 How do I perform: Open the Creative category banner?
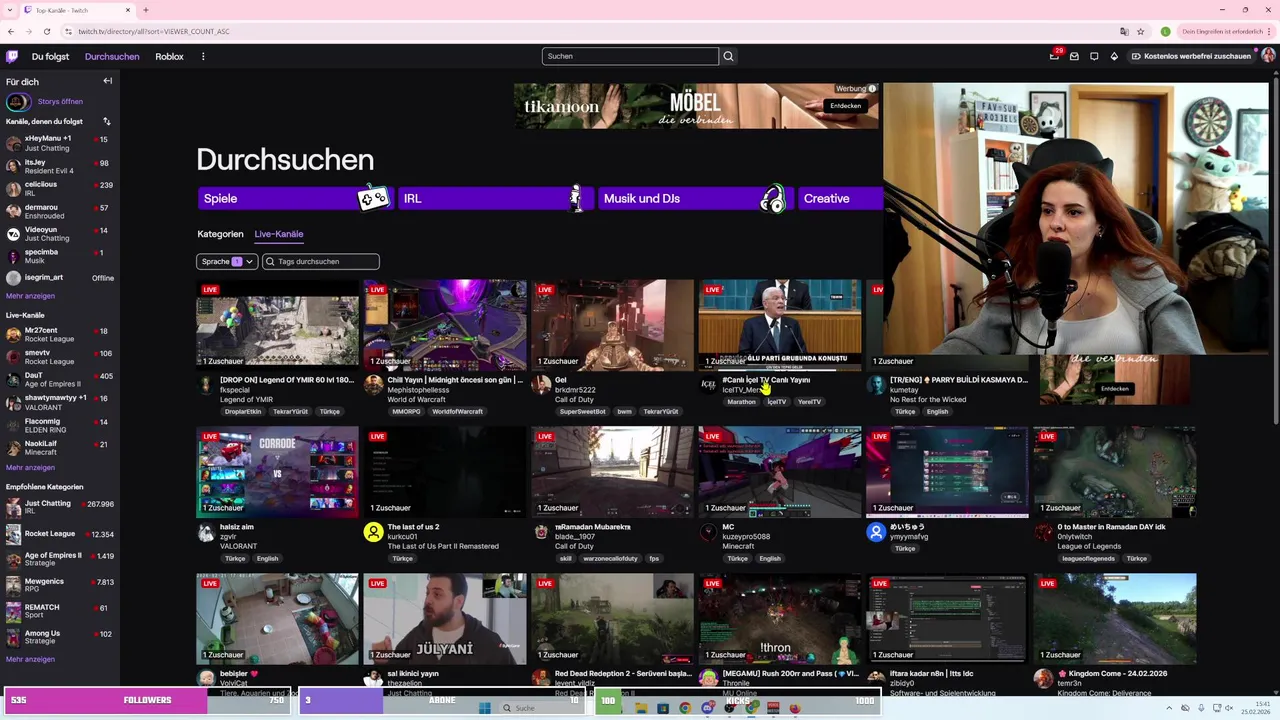coord(840,198)
